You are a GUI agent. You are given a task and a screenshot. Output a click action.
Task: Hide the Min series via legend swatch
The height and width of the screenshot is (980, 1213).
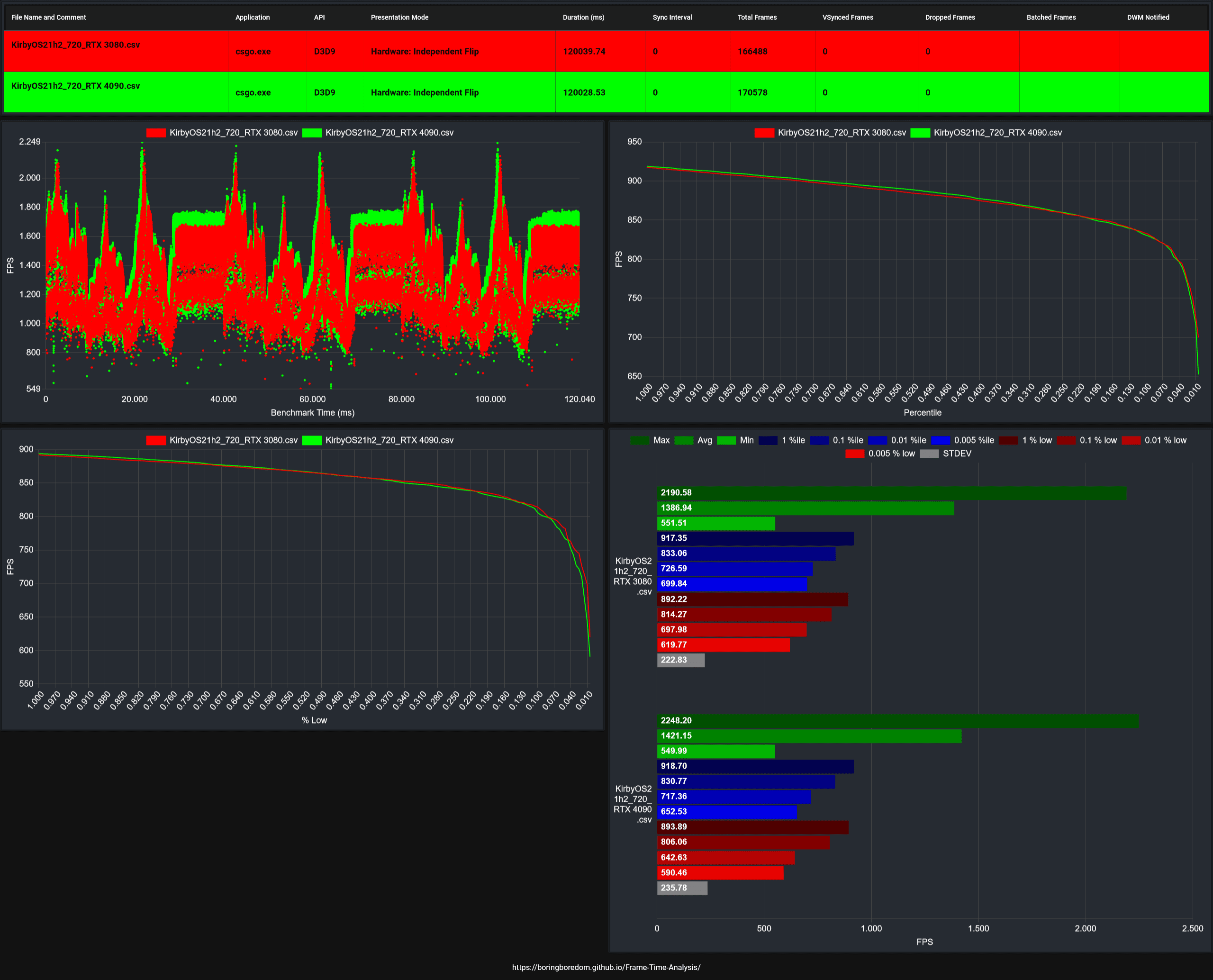(726, 440)
